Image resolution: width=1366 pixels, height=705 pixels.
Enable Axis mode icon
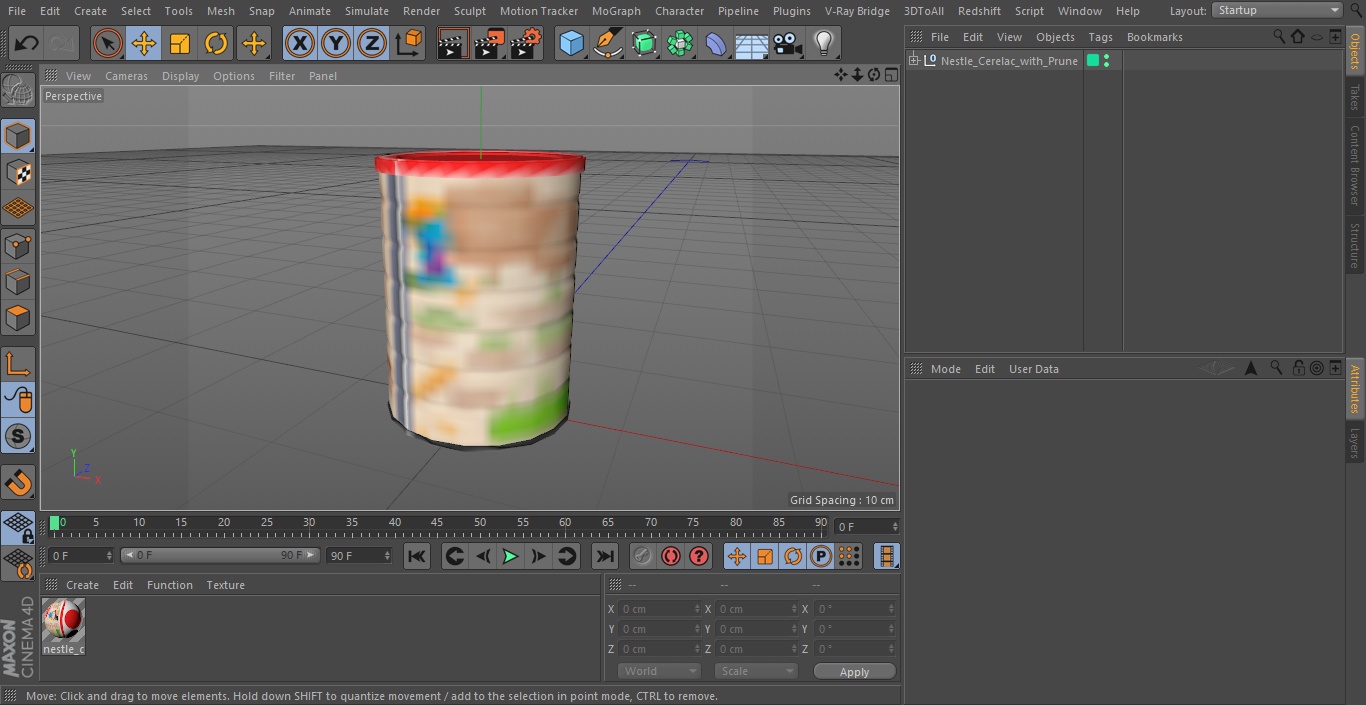[18, 364]
